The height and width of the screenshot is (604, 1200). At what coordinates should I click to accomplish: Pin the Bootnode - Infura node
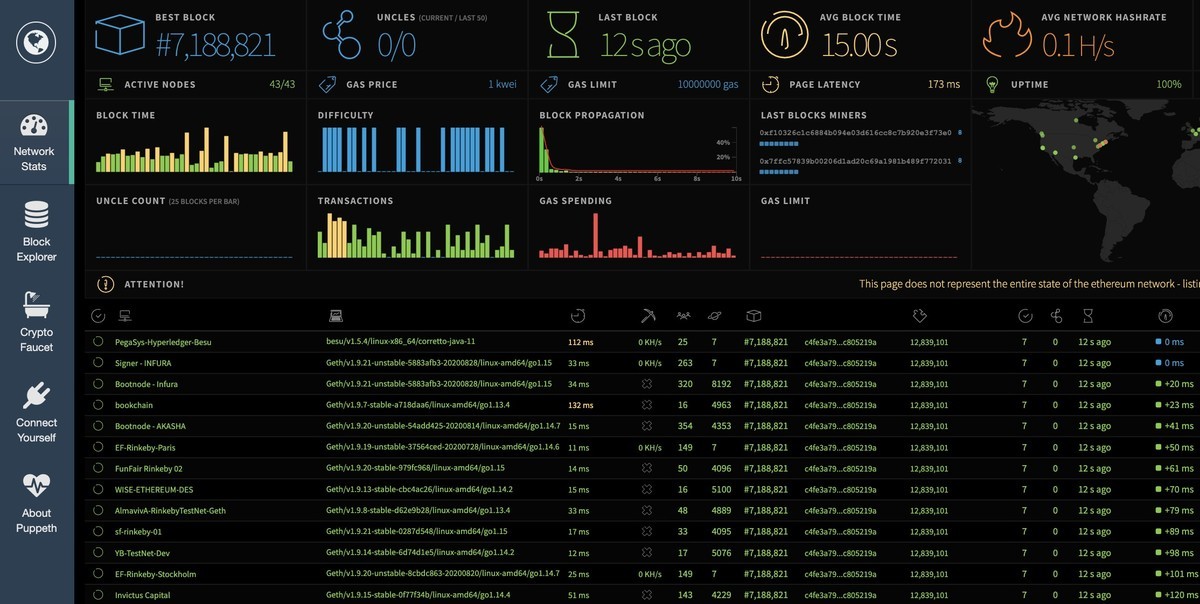pos(98,384)
